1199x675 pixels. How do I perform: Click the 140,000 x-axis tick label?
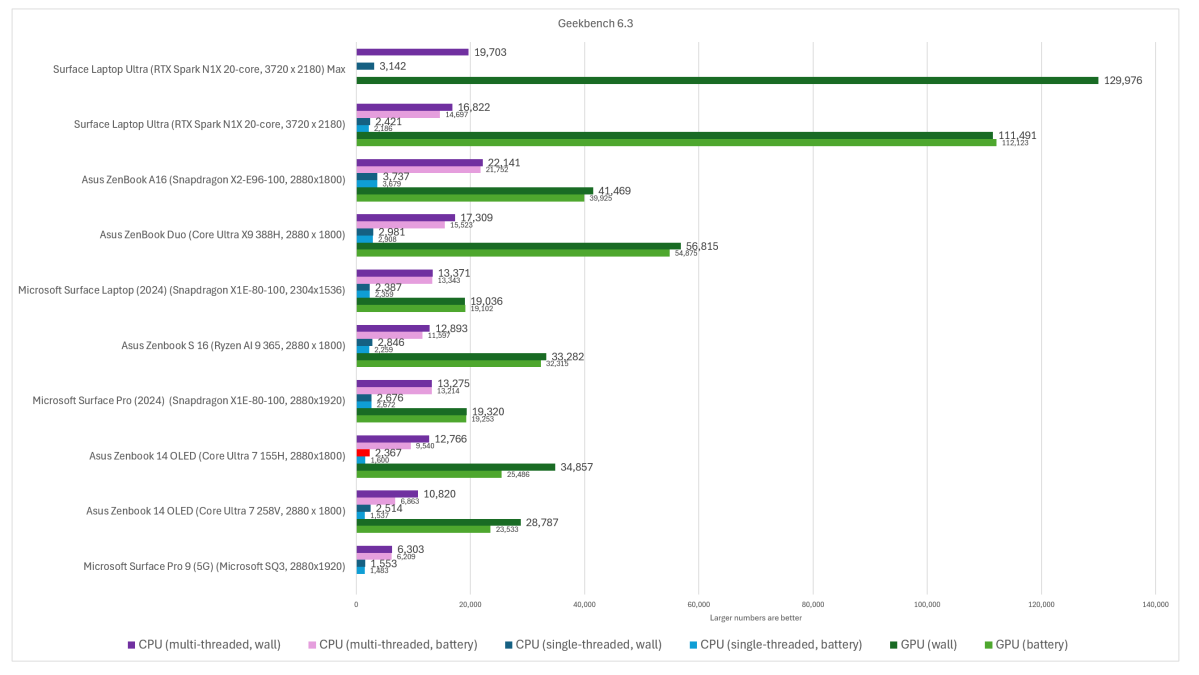(1155, 605)
